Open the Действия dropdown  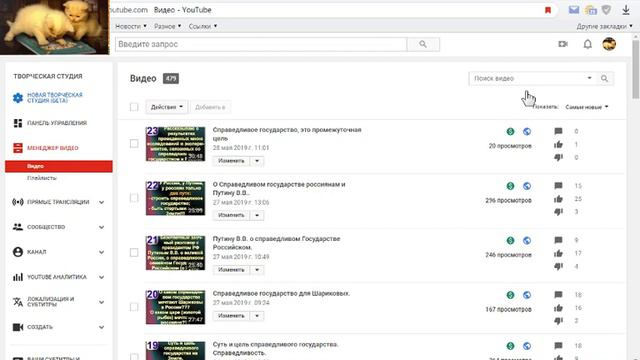(167, 107)
